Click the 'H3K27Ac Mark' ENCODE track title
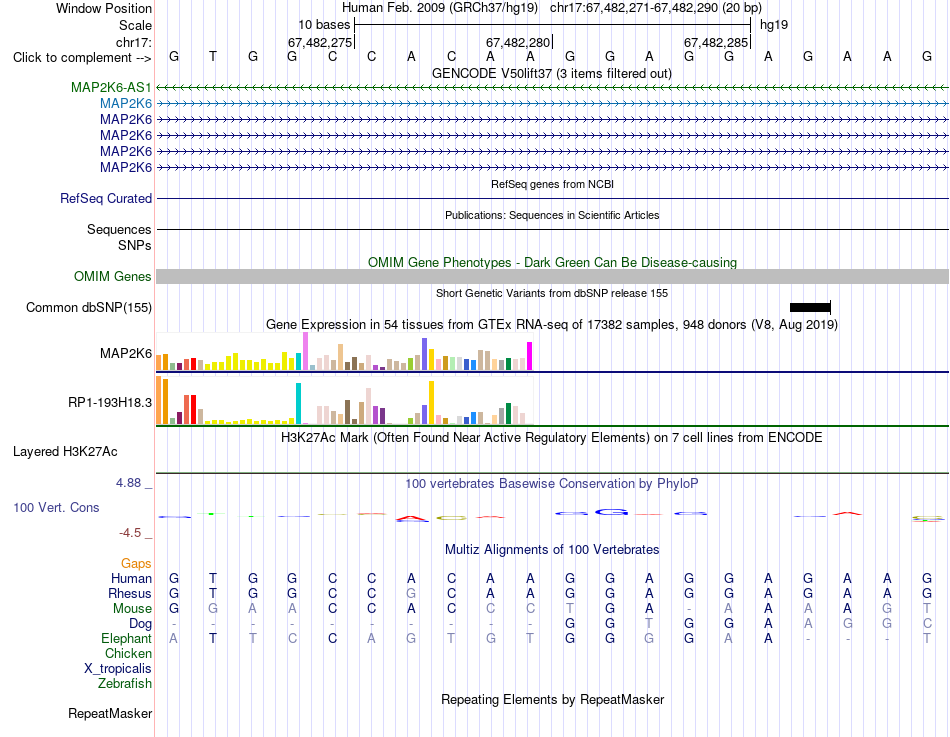This screenshot has height=737, width=950. [552, 438]
